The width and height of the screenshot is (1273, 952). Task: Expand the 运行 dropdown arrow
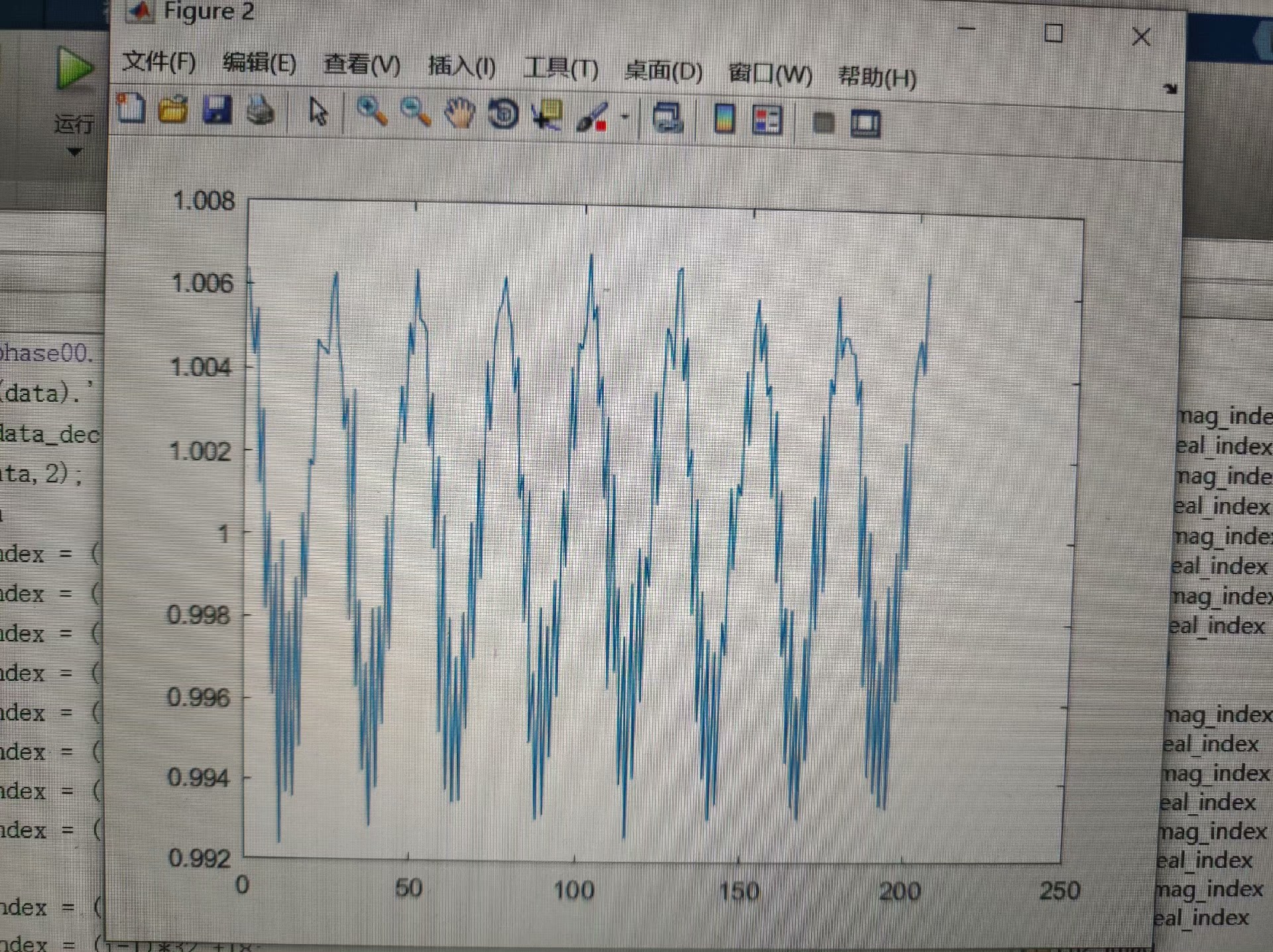(x=75, y=152)
